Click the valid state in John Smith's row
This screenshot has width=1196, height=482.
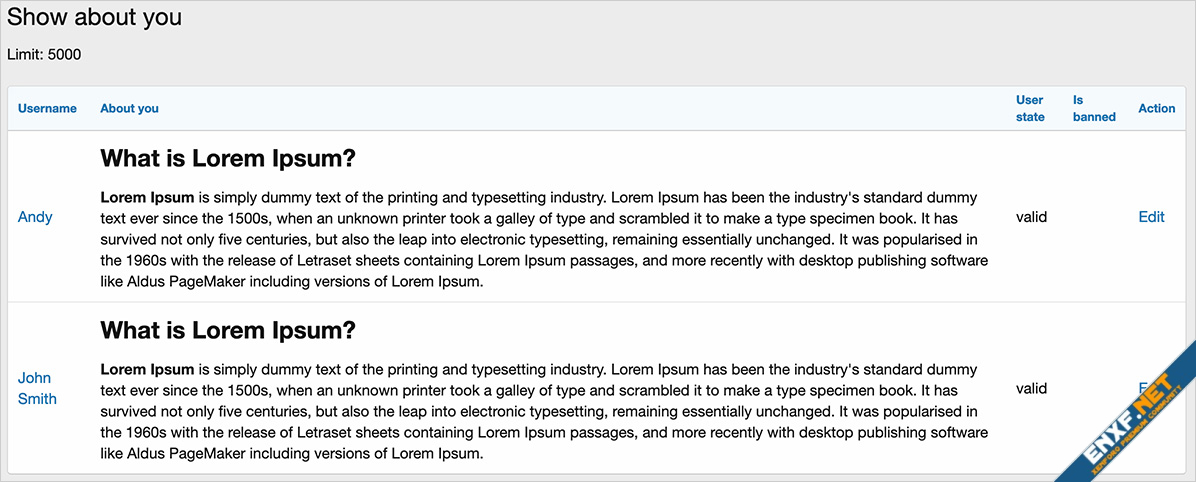tap(1031, 388)
